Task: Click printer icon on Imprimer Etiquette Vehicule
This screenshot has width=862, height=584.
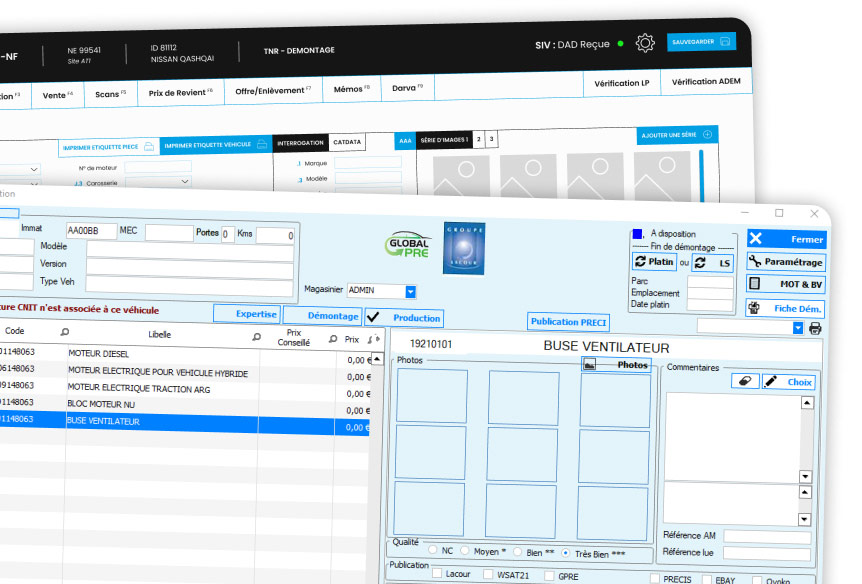Action: (x=262, y=144)
